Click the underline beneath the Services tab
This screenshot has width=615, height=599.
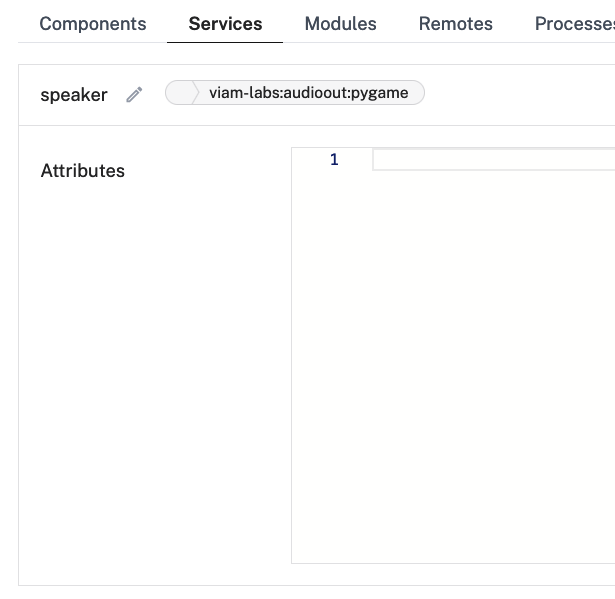tap(225, 42)
